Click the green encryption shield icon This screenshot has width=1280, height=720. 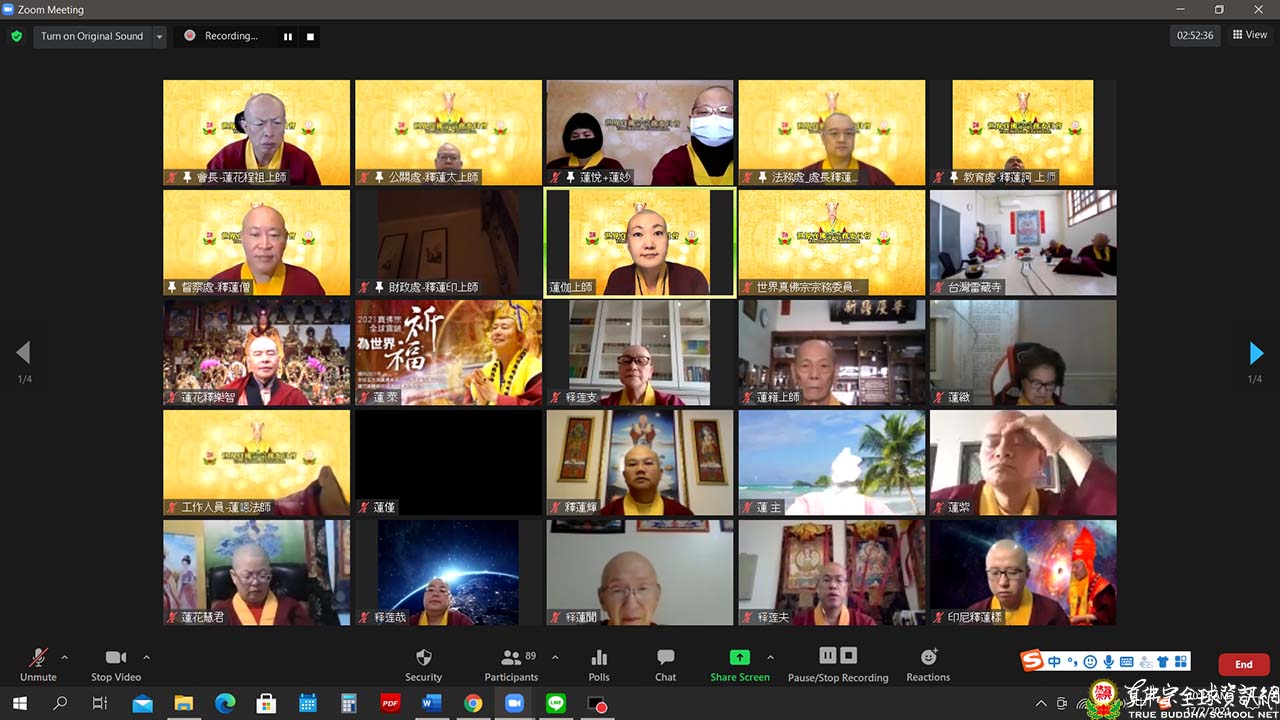(16, 36)
